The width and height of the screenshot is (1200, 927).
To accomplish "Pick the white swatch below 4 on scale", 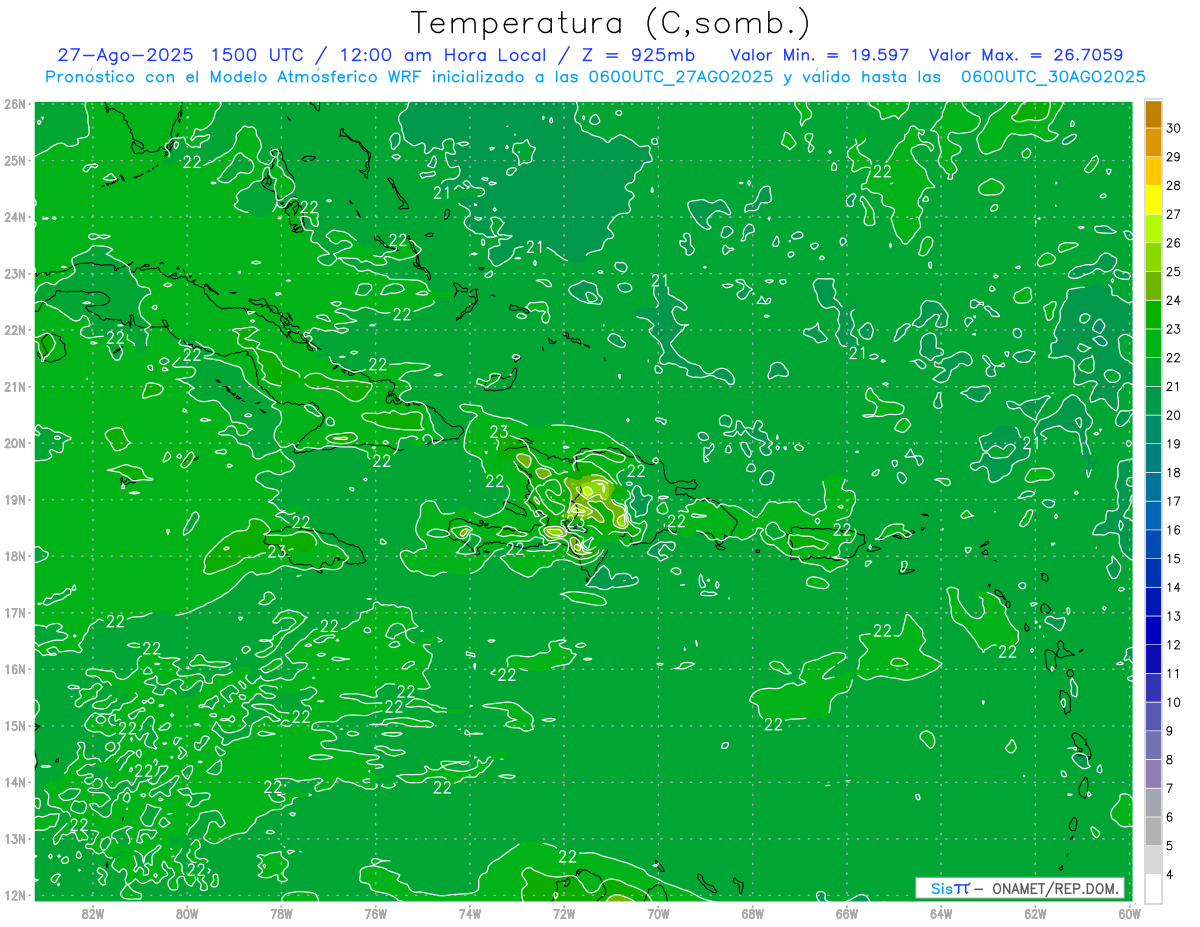I will tap(1153, 888).
